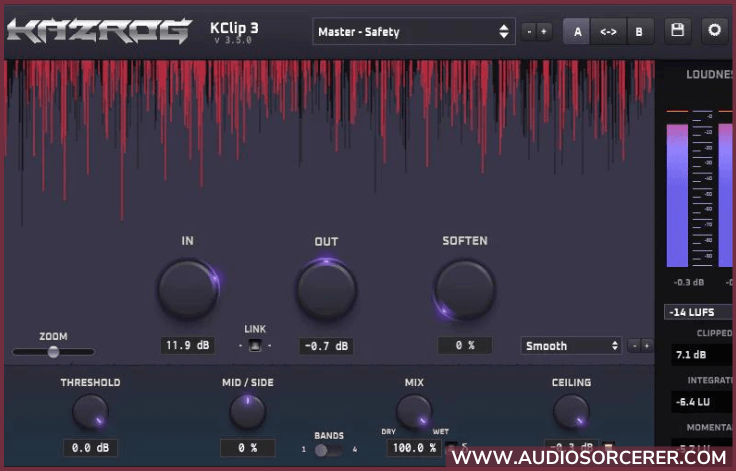This screenshot has width=736, height=471.
Task: Go to the next preset with plus button
Action: click(x=544, y=31)
